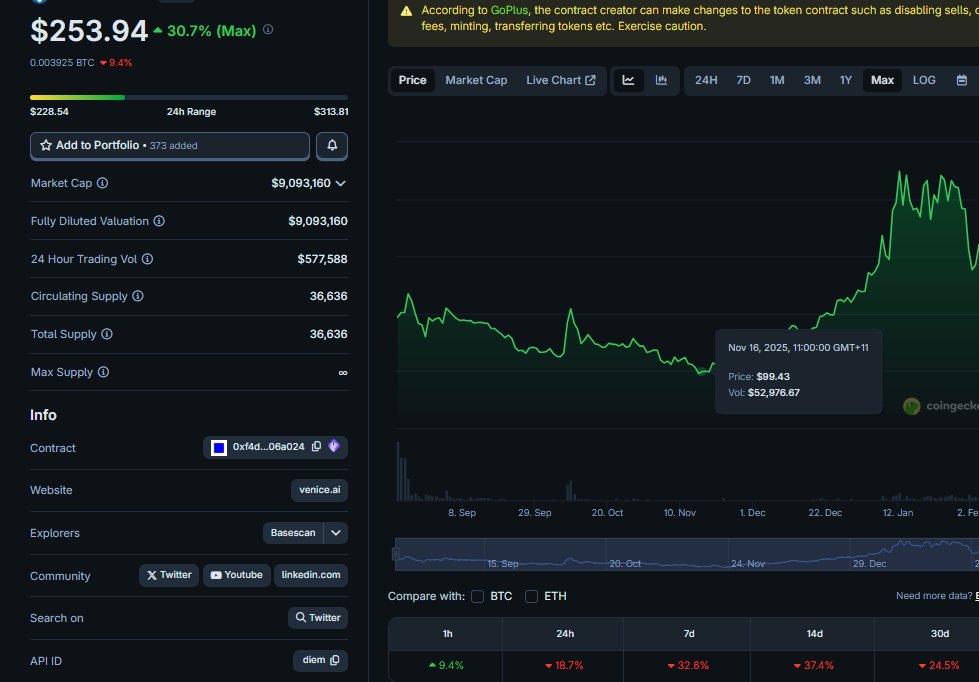Viewport: 979px width, 682px height.
Task: Click the 24h Range progress bar
Action: [189, 97]
